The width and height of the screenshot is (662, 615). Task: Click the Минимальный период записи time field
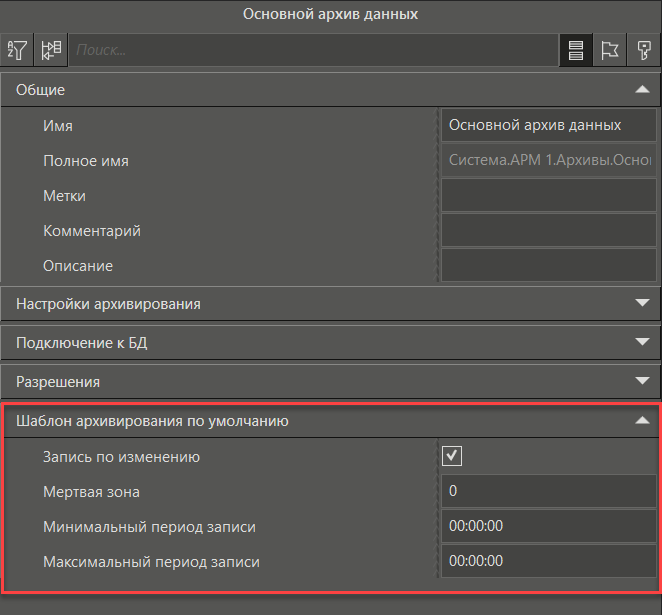pos(548,527)
